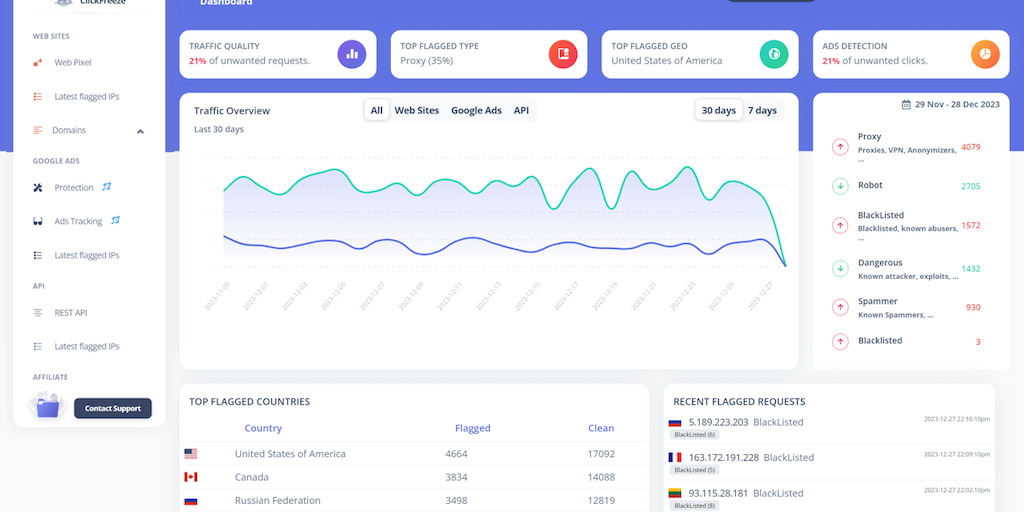Click the Spammer count 930

[x=973, y=307]
